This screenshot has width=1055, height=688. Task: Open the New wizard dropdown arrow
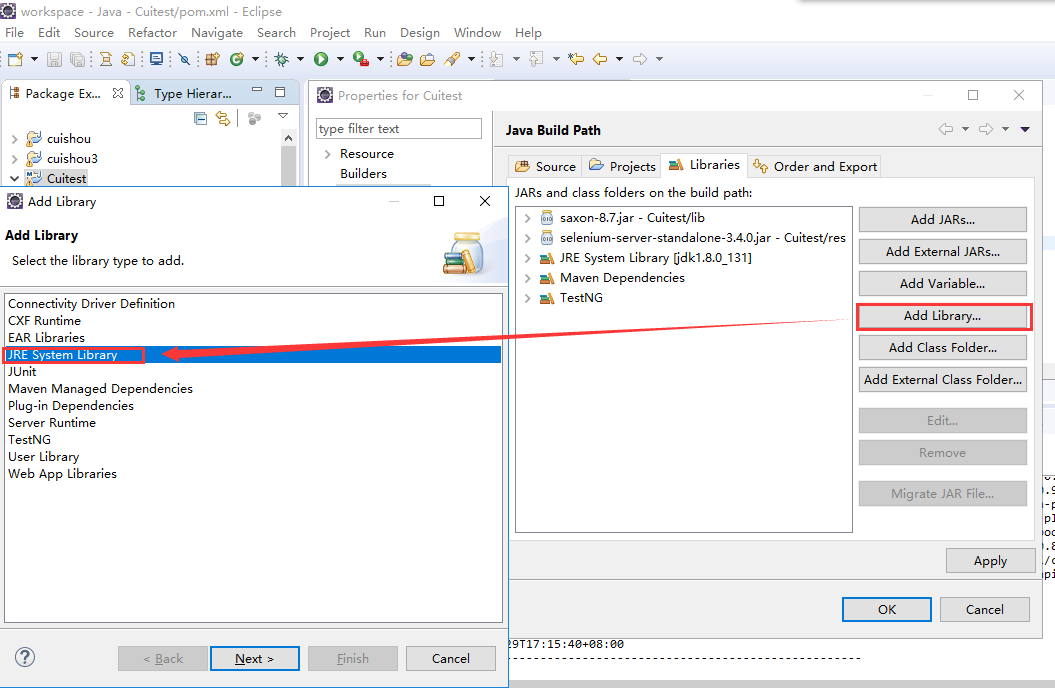tap(34, 59)
